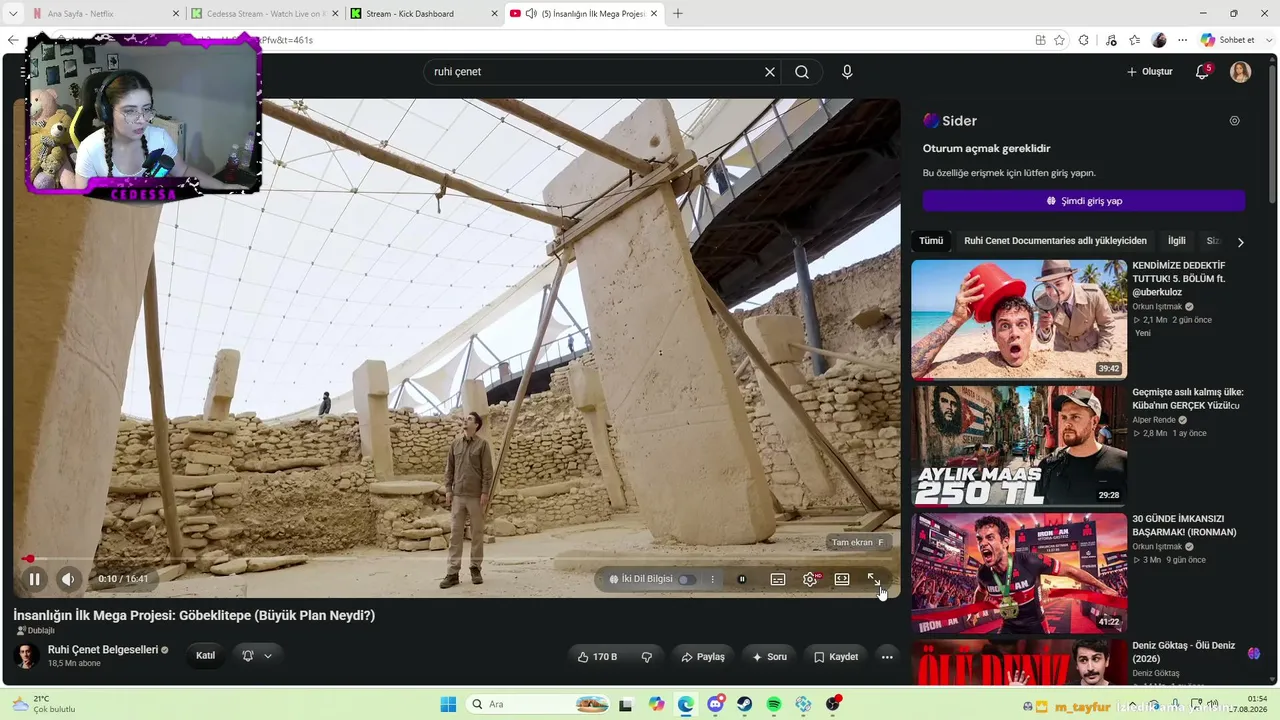The image size is (1280, 720).
Task: Click the Kaydet save button
Action: [x=836, y=657]
